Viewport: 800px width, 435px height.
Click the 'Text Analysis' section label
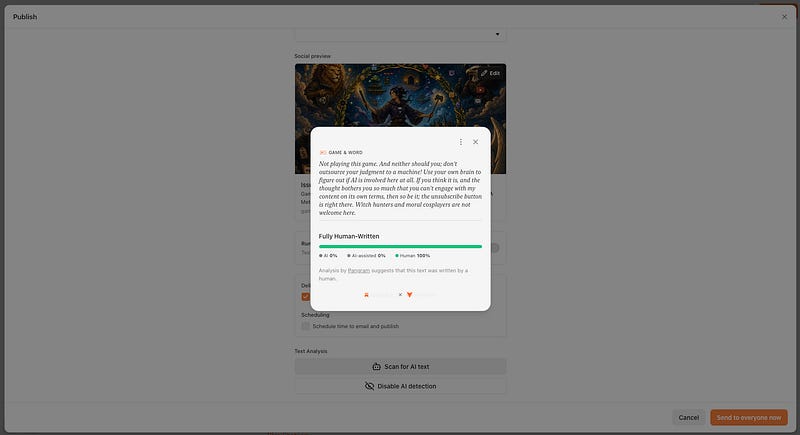point(311,351)
